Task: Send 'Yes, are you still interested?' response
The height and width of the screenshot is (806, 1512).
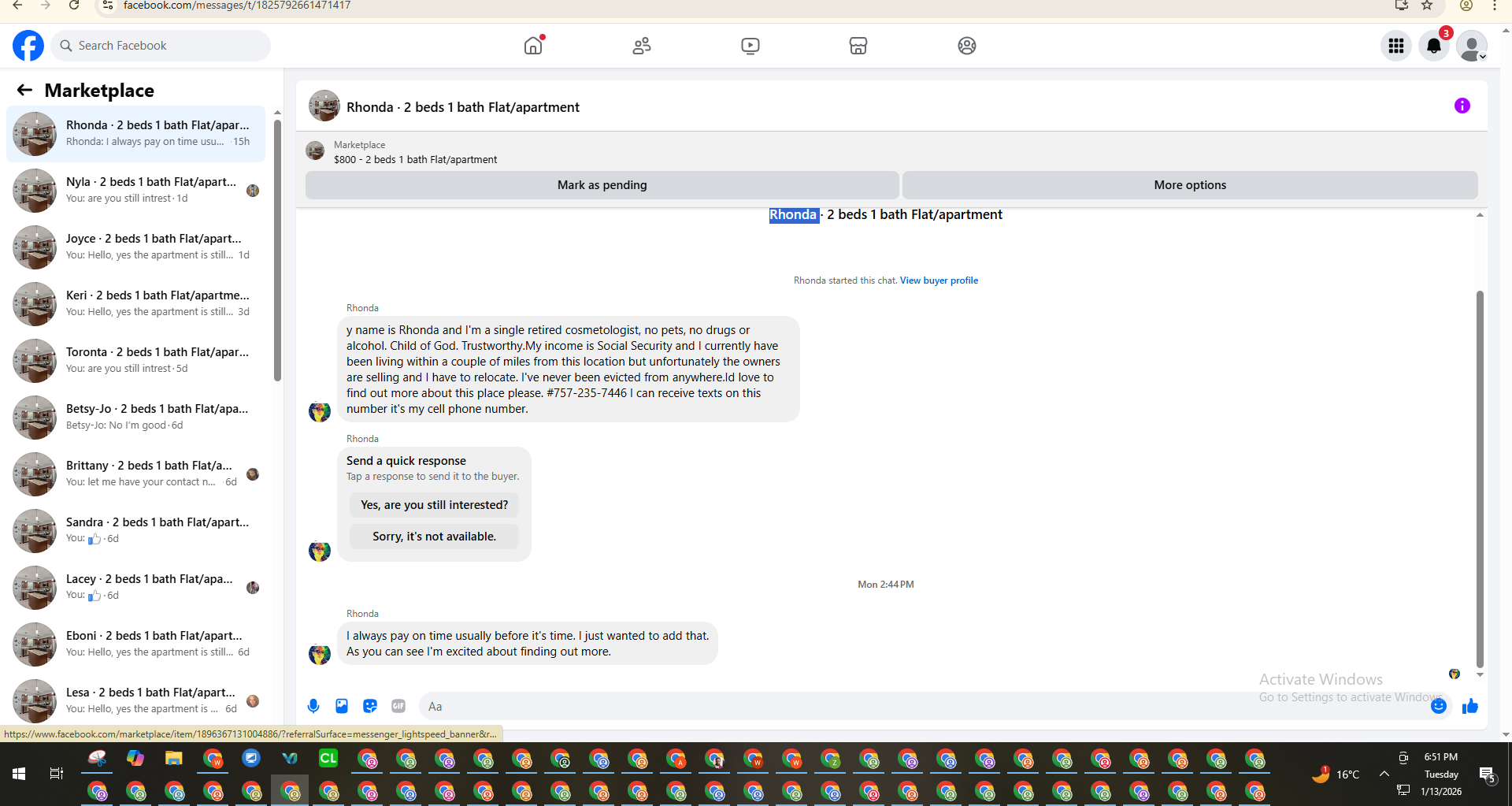Action: click(x=435, y=505)
